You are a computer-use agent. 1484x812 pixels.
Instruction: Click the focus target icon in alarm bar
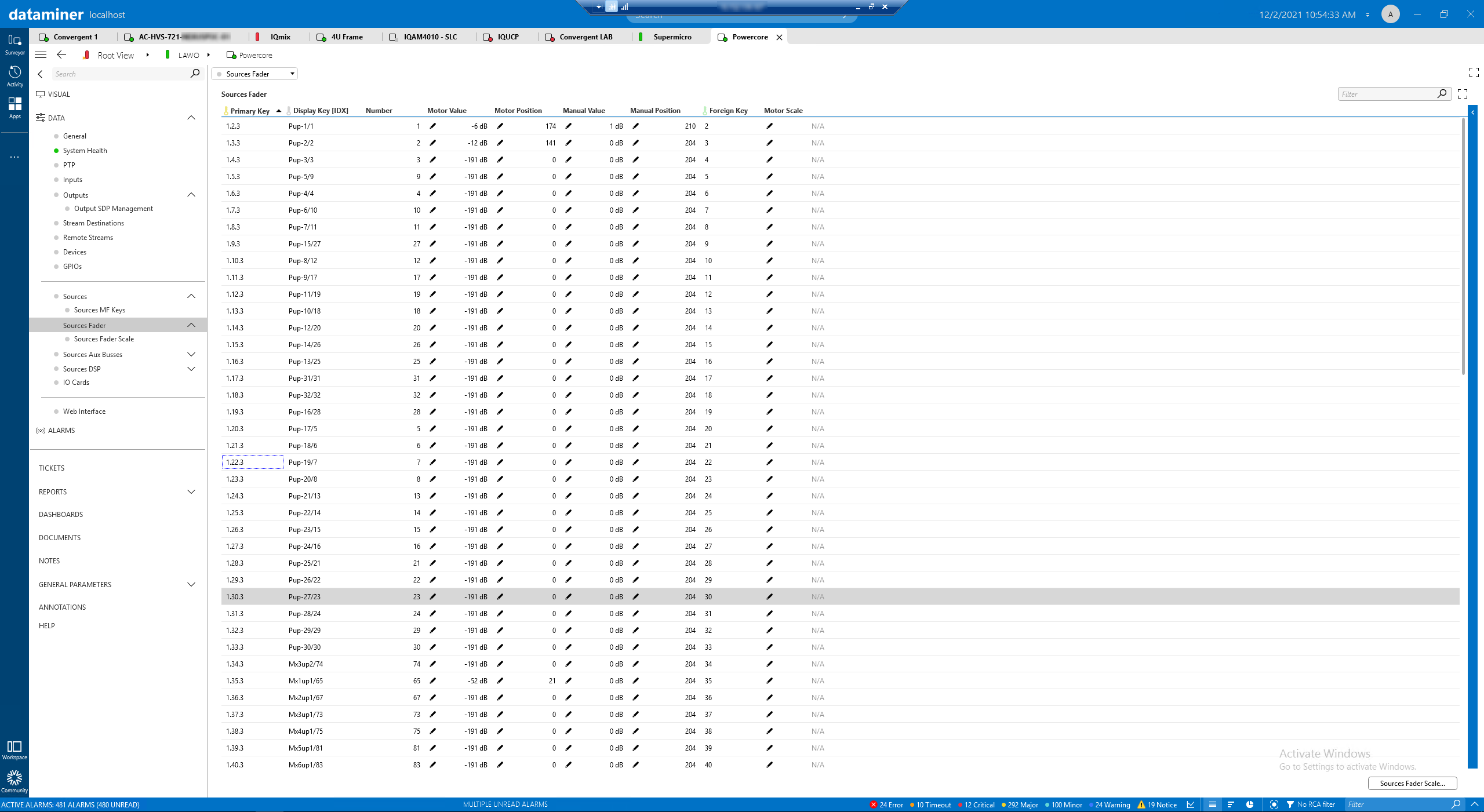pyautogui.click(x=1274, y=804)
